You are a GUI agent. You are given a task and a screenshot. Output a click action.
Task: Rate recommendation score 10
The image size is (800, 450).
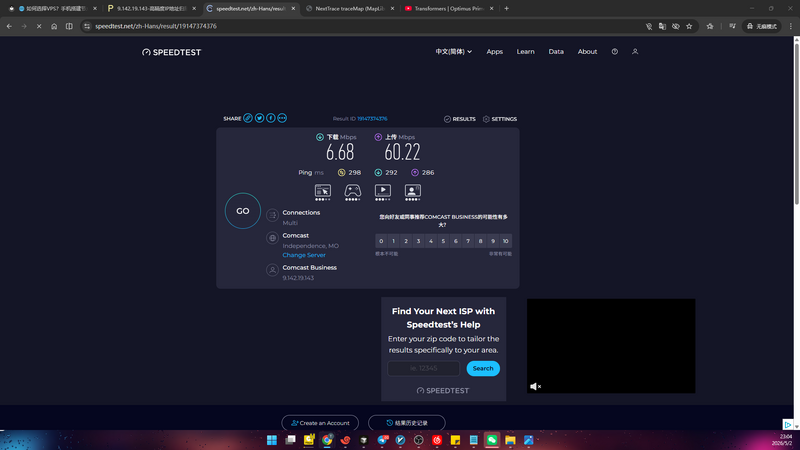pos(506,241)
